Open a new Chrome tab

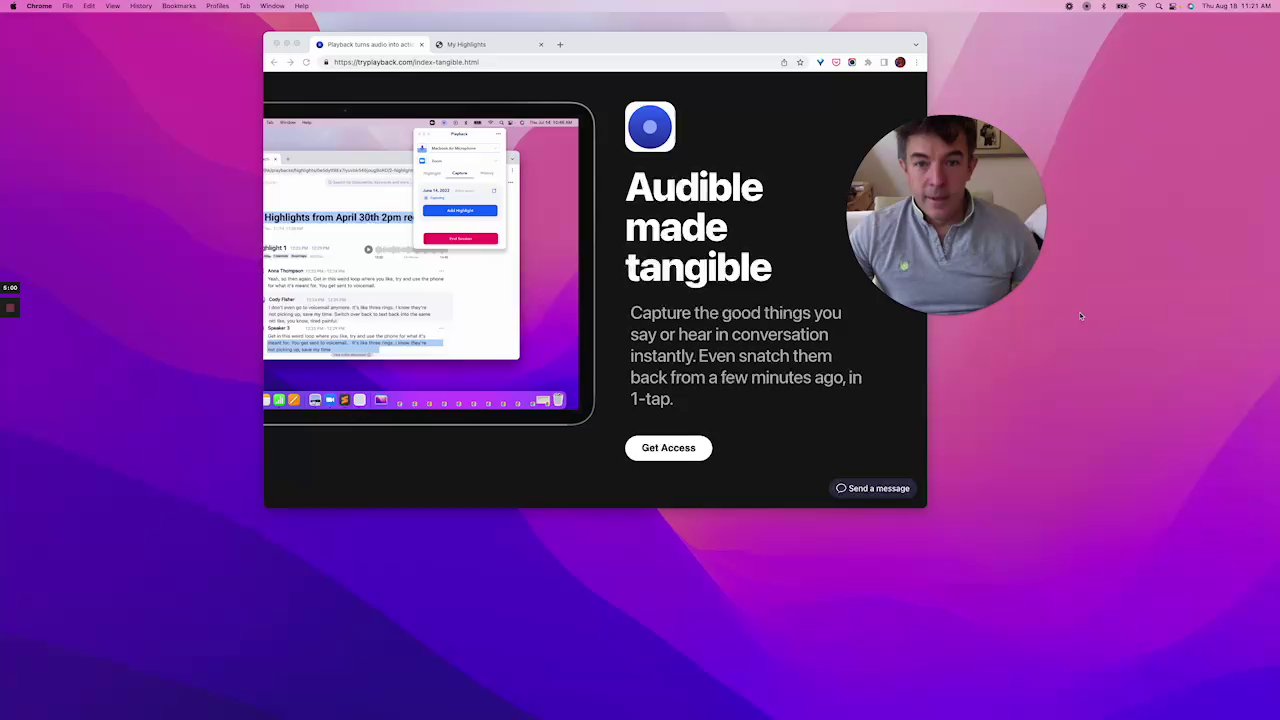point(560,44)
